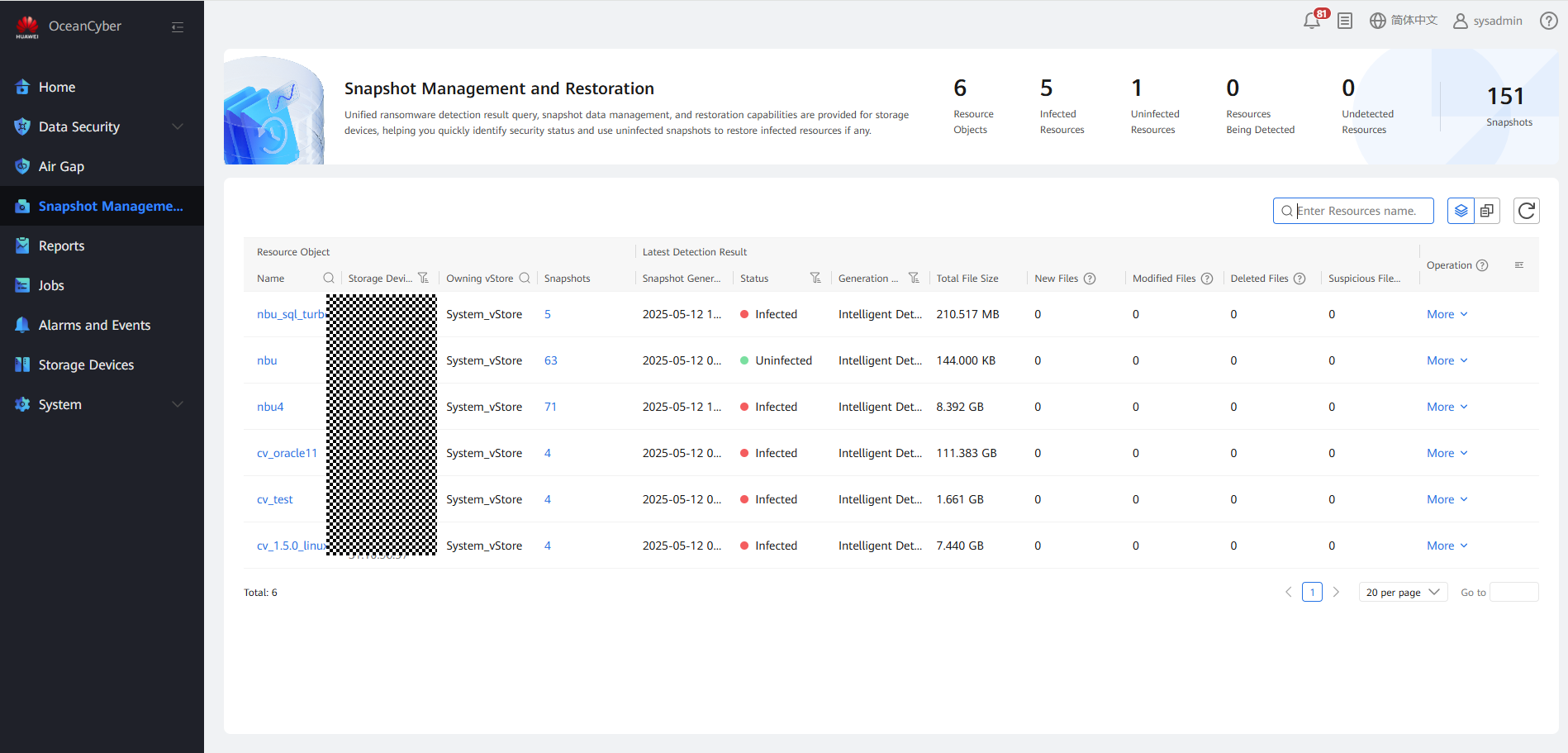Switch to the layered resource view icon
Image resolution: width=1568 pixels, height=753 pixels.
click(x=1461, y=211)
